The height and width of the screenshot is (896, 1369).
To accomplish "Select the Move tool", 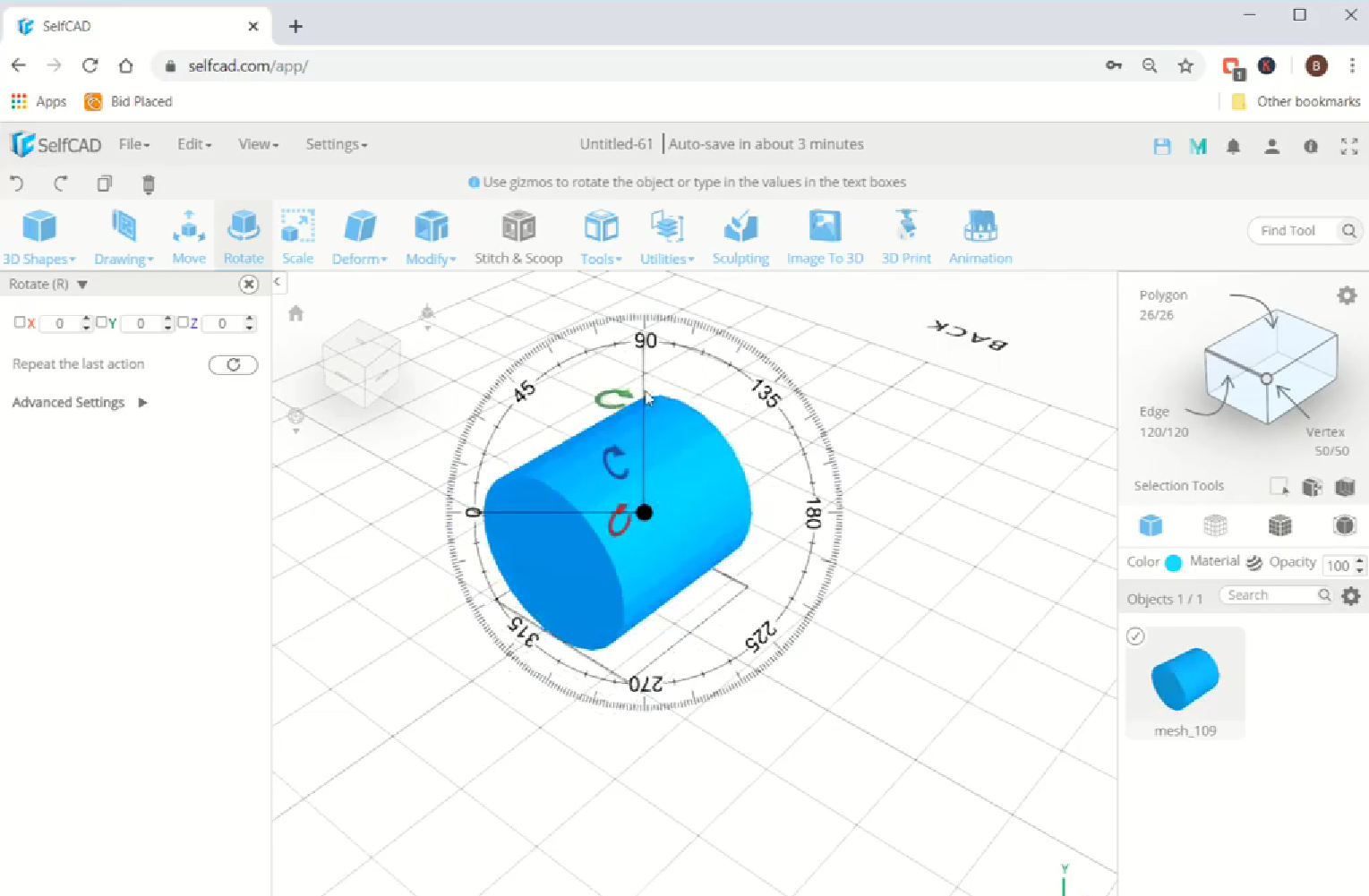I will coord(189,236).
